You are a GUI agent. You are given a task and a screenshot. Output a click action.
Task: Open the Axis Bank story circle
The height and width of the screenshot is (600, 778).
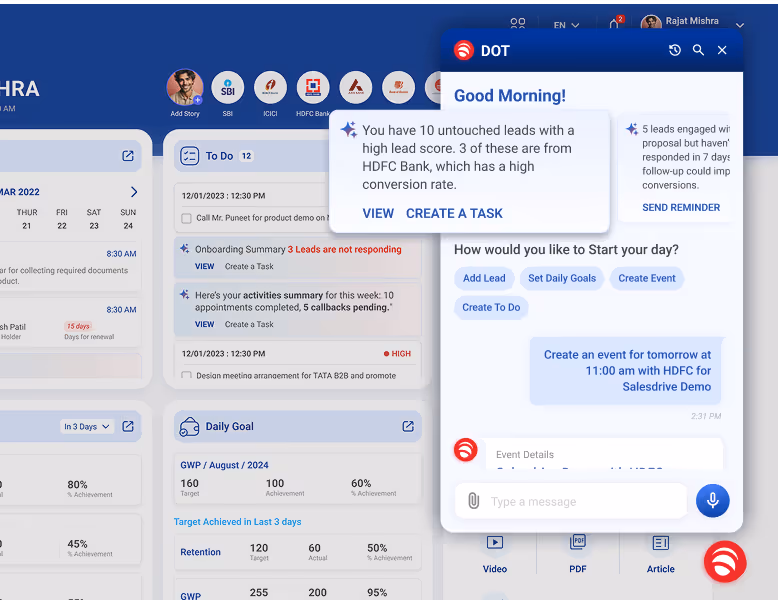(356, 87)
